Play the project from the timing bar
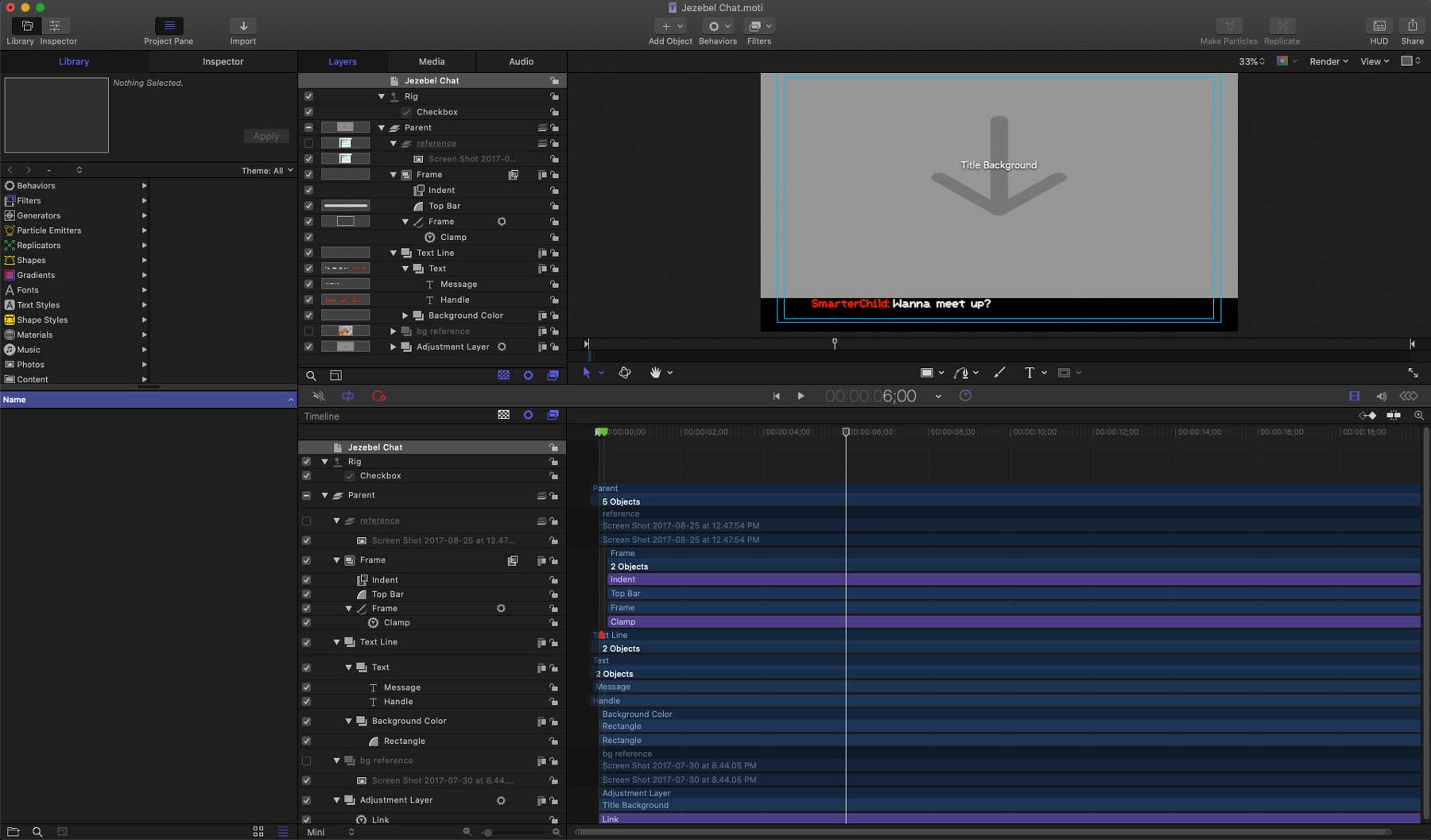 coord(801,397)
